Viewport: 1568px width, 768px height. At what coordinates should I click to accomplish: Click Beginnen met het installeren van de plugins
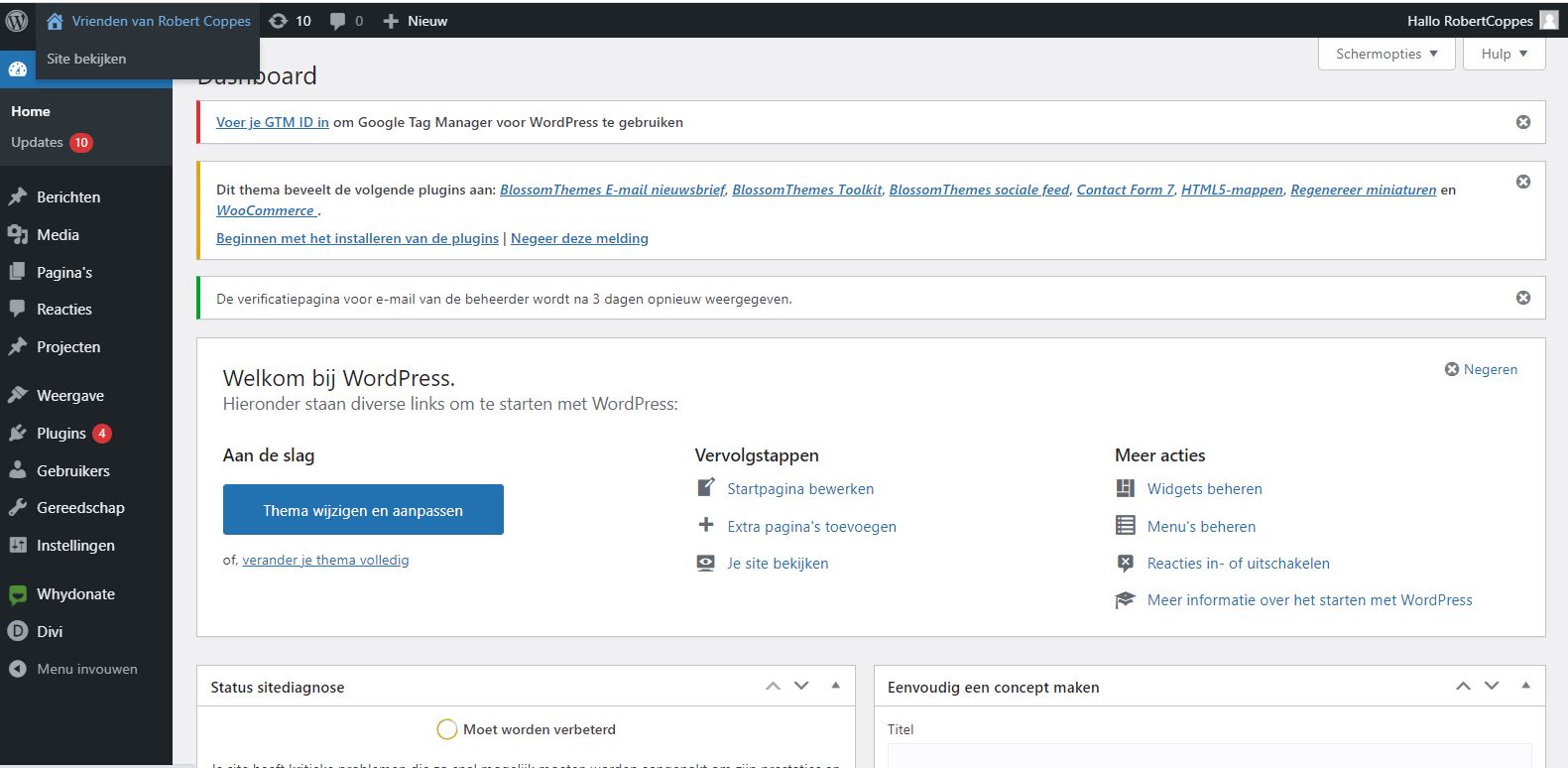pos(357,238)
